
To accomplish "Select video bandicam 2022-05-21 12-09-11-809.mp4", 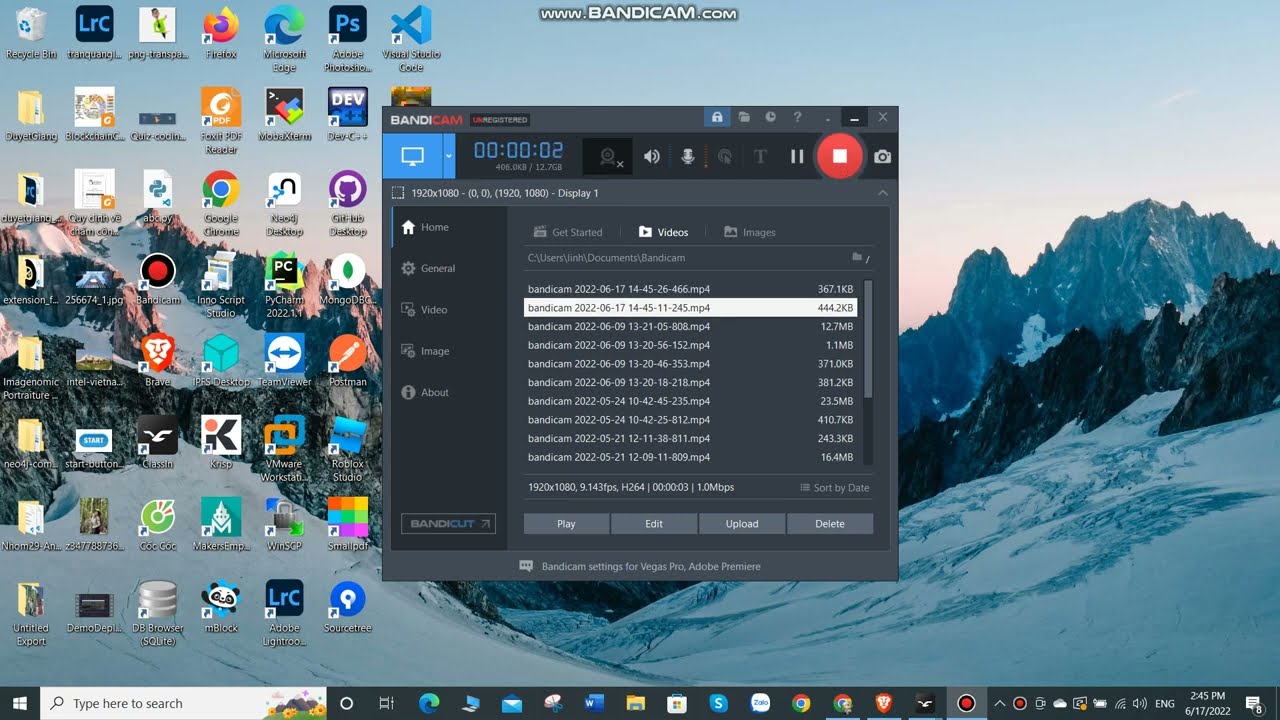I will (690, 457).
